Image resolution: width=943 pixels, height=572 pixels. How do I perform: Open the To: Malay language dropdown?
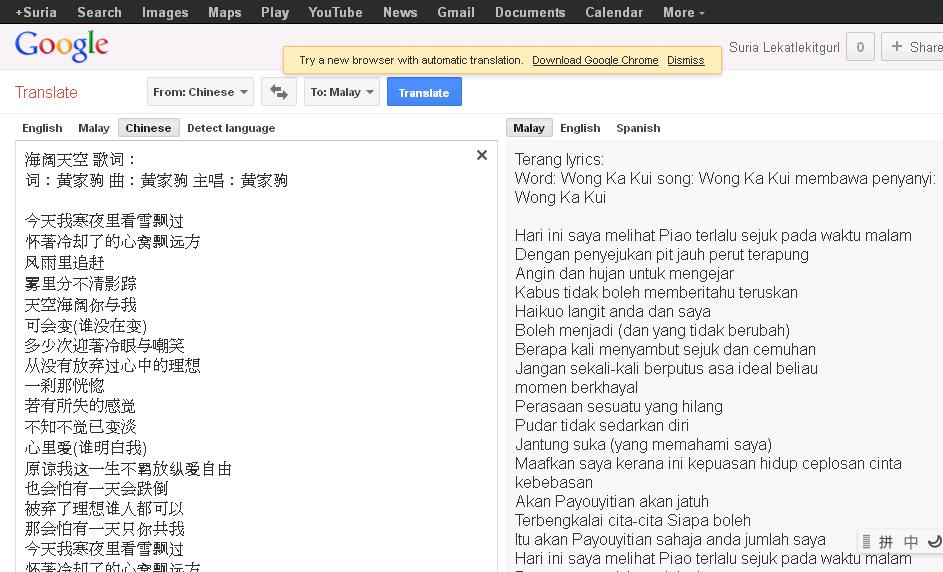(342, 92)
